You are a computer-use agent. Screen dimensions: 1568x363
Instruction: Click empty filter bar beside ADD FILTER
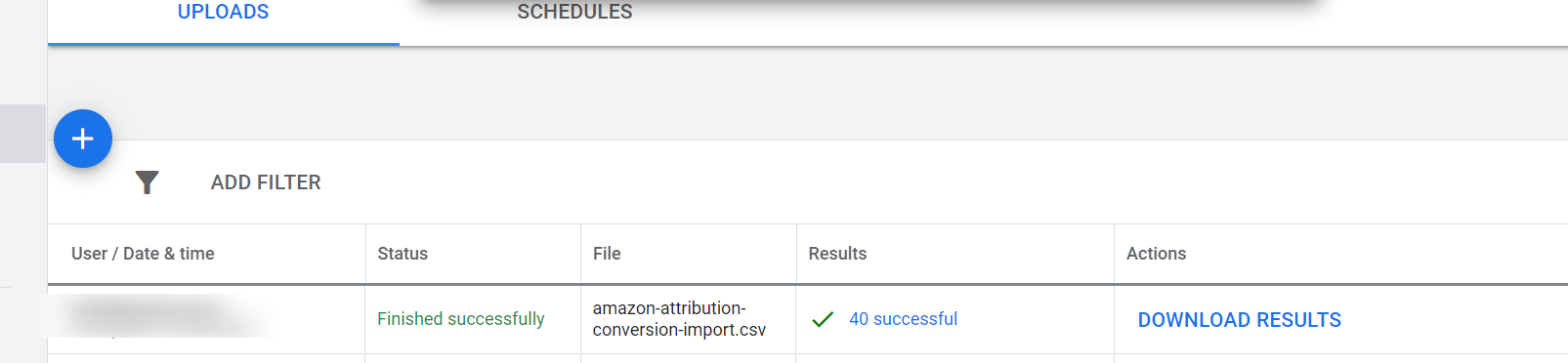pyautogui.click(x=938, y=182)
